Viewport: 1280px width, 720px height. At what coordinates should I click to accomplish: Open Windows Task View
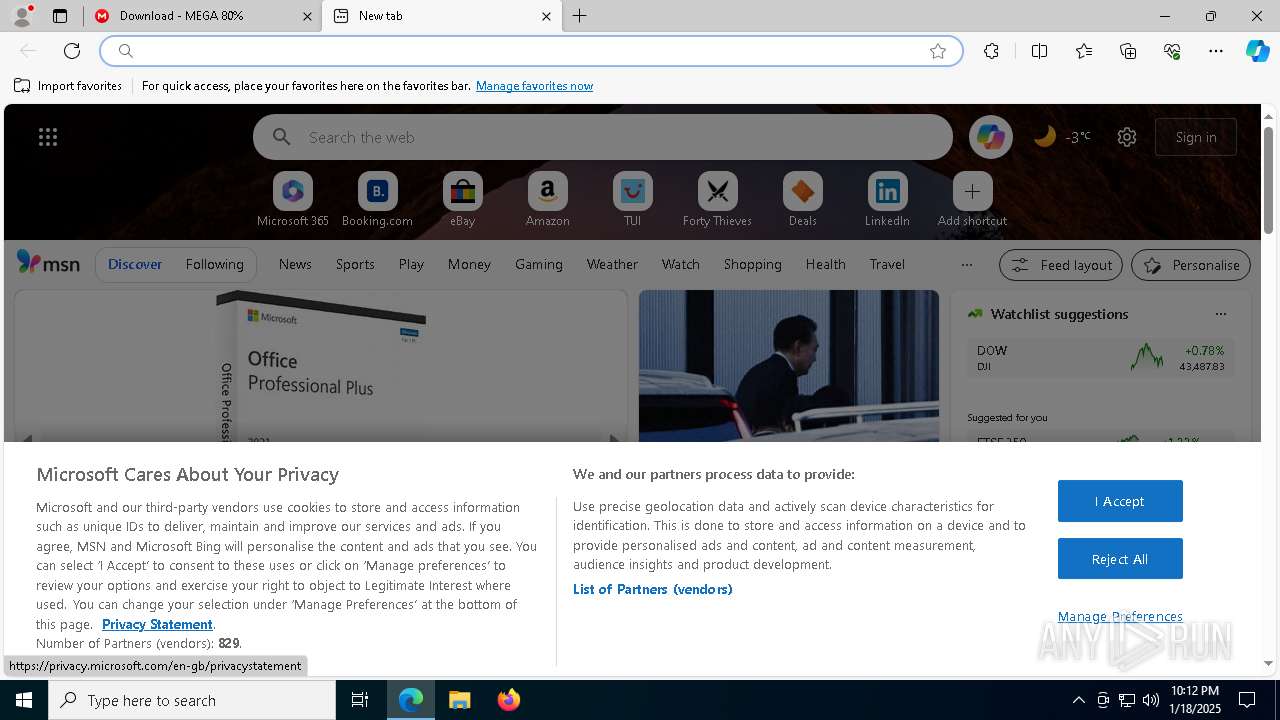tap(360, 700)
